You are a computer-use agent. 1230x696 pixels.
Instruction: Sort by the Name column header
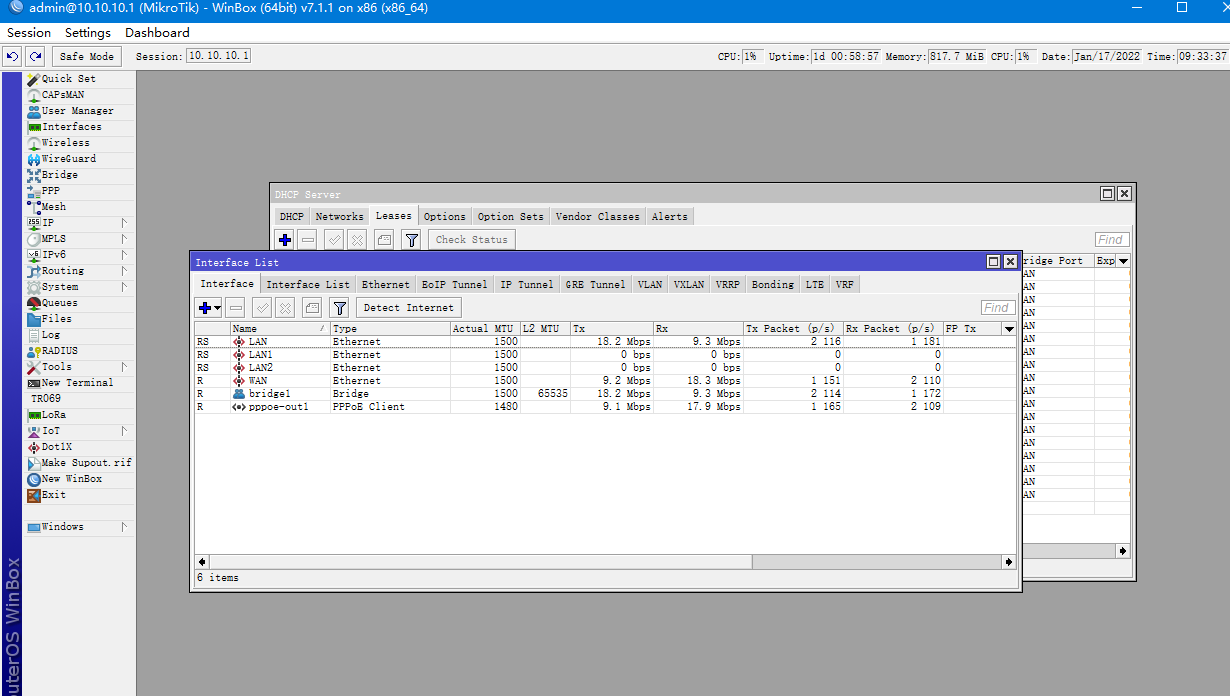coord(280,329)
